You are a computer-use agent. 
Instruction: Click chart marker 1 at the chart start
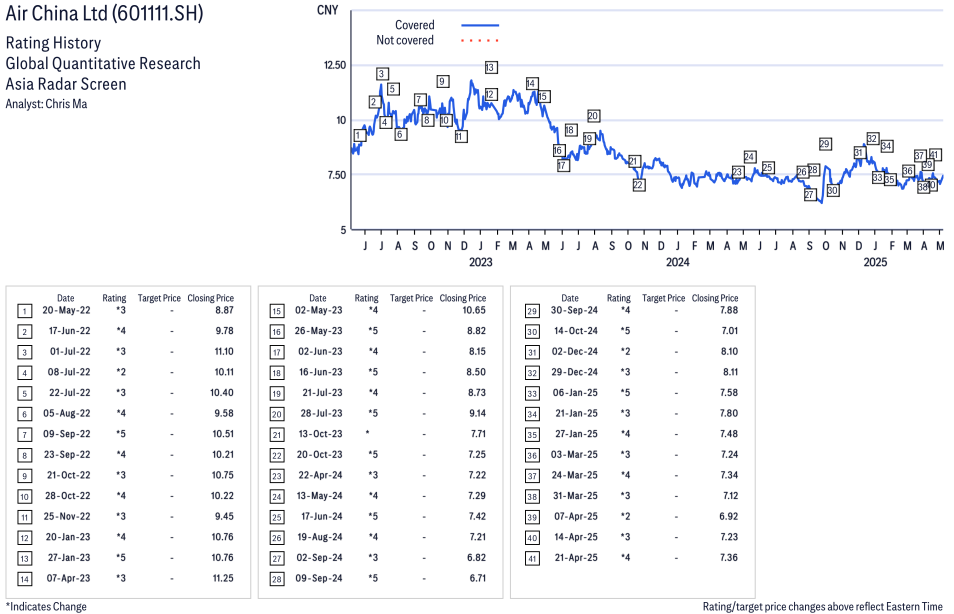pyautogui.click(x=360, y=135)
